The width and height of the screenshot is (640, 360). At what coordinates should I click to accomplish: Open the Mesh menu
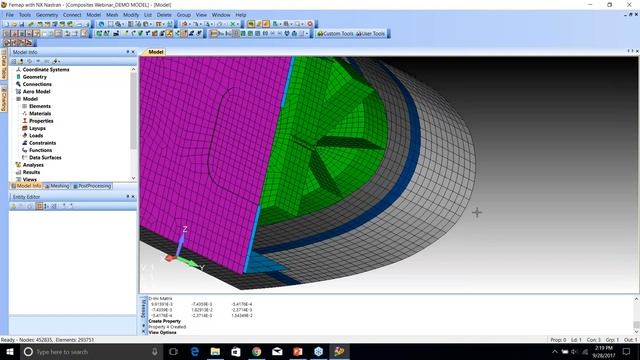112,15
